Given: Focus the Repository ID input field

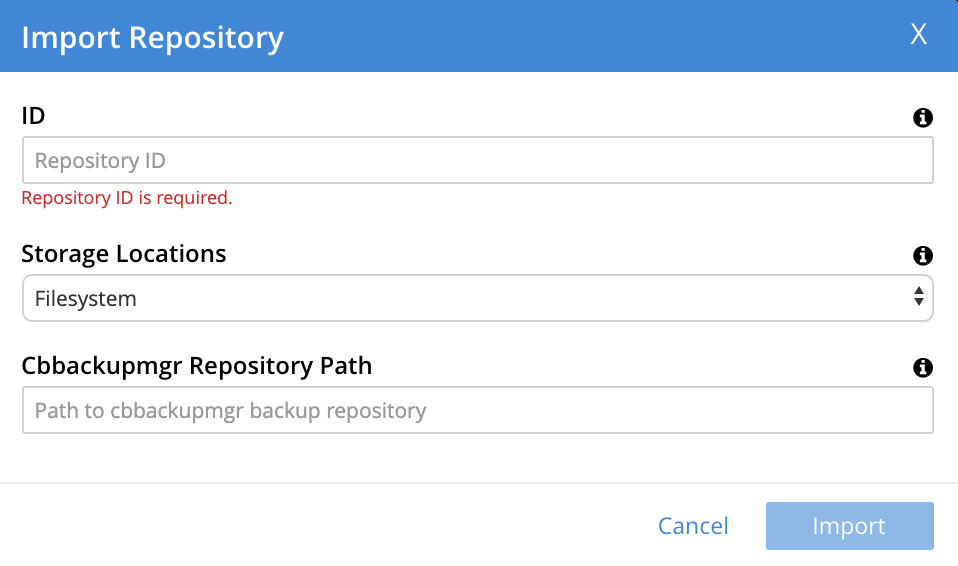Looking at the screenshot, I should [477, 160].
